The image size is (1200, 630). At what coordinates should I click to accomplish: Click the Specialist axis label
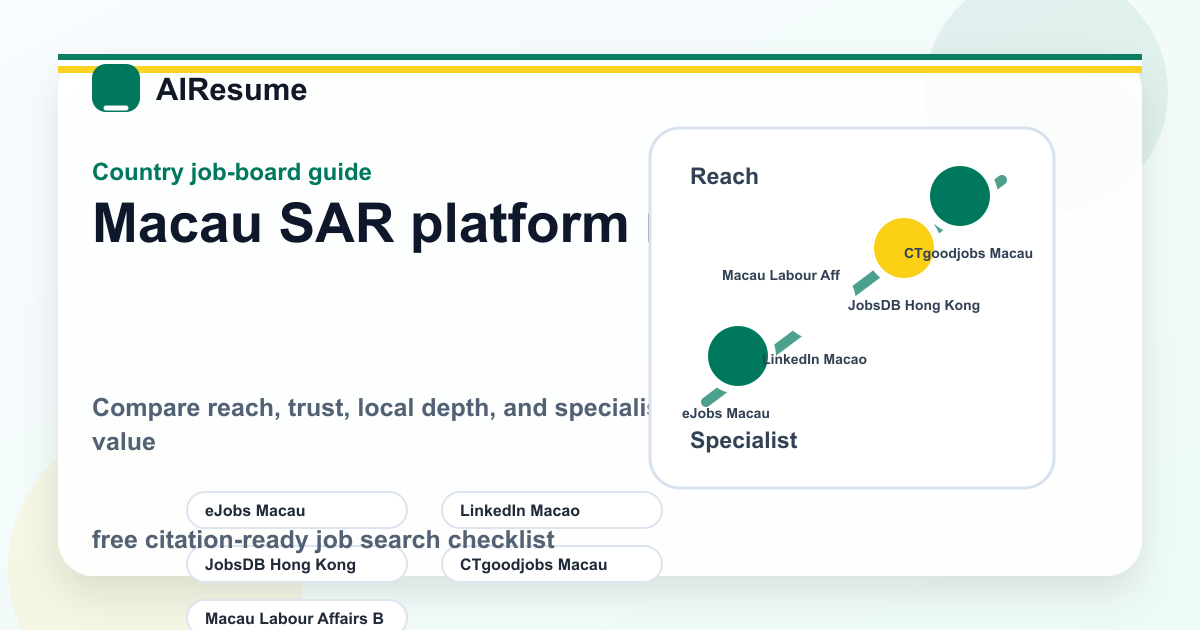[x=744, y=440]
